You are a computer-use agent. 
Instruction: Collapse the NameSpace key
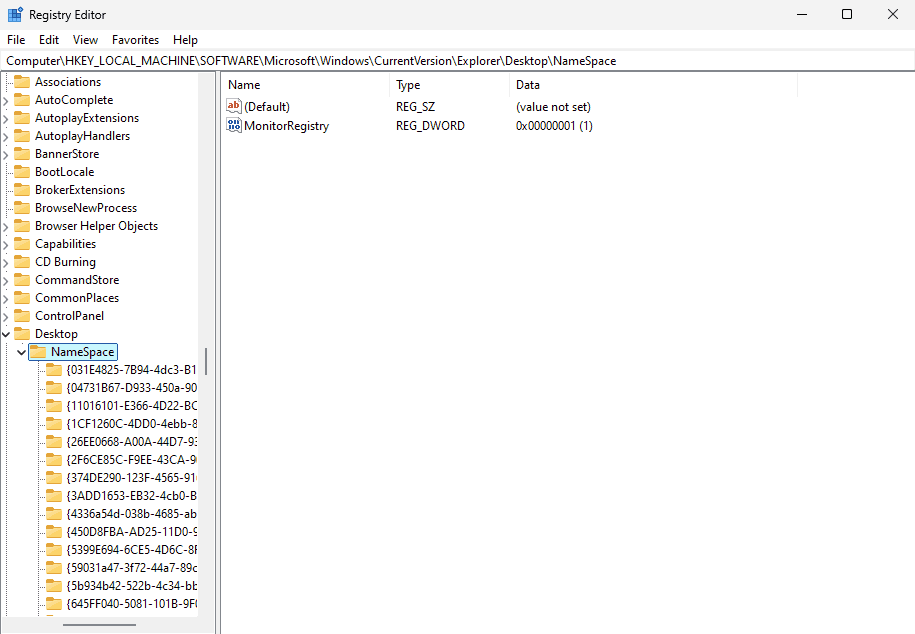click(22, 353)
